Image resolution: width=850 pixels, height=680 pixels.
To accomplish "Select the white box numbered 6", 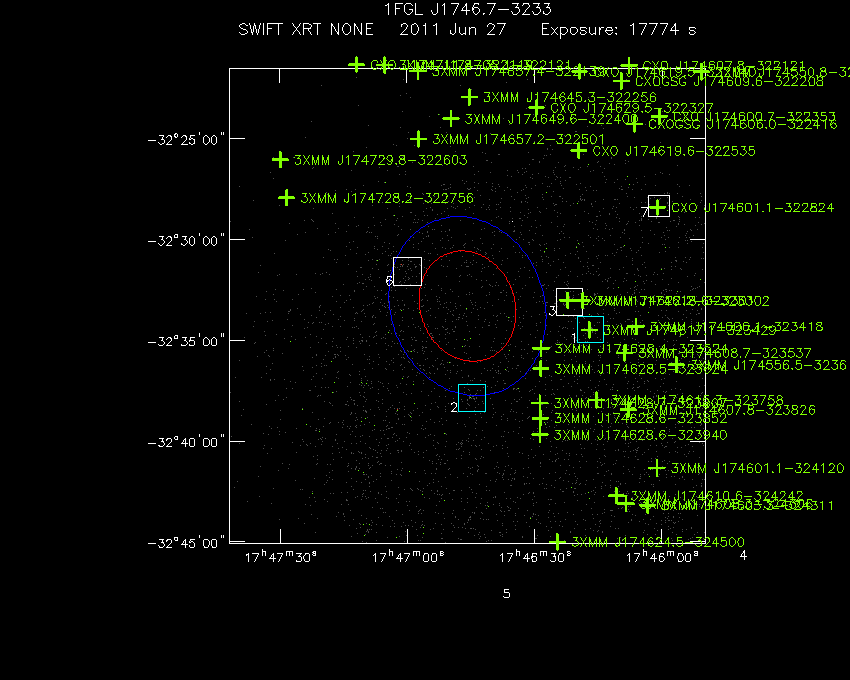I will coord(407,272).
